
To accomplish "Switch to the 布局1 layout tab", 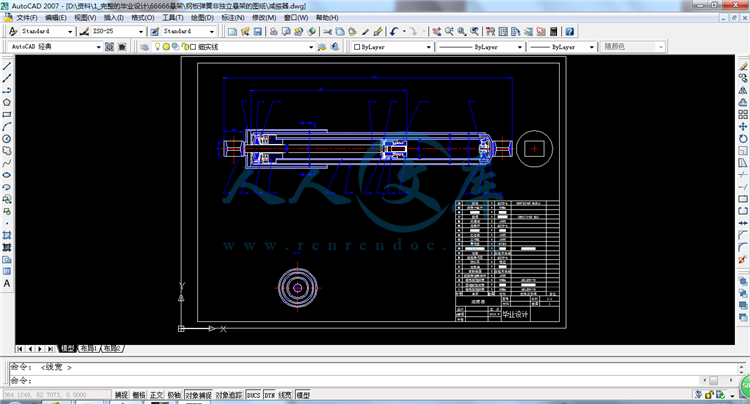I will tap(88, 349).
